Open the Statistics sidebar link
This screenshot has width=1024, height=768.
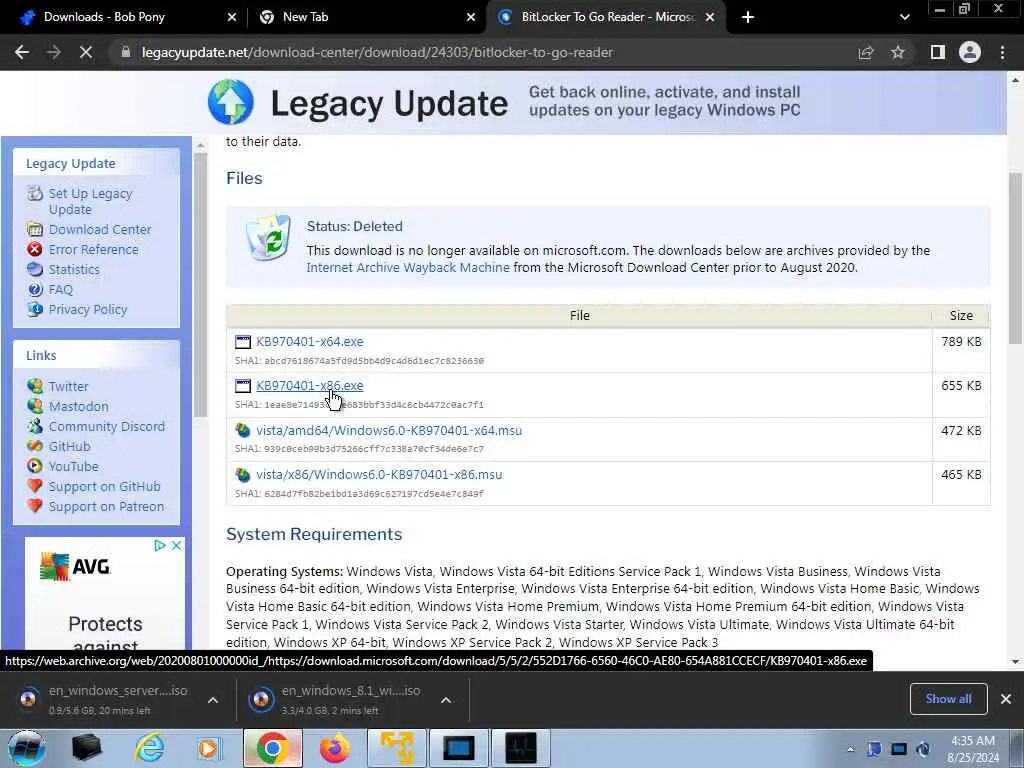click(74, 269)
